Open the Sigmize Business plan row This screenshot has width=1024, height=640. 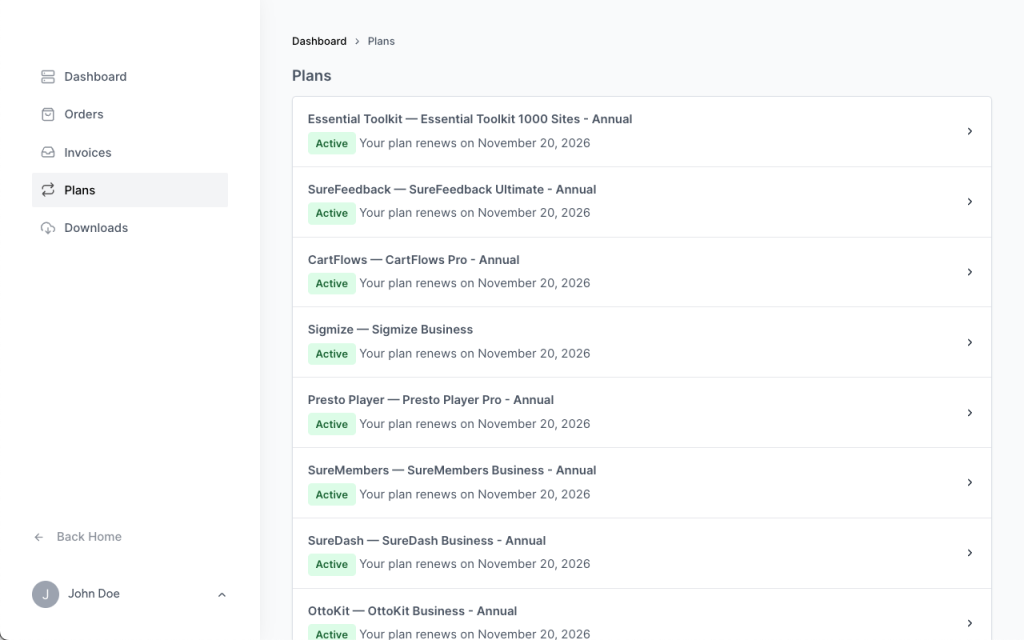tap(640, 342)
